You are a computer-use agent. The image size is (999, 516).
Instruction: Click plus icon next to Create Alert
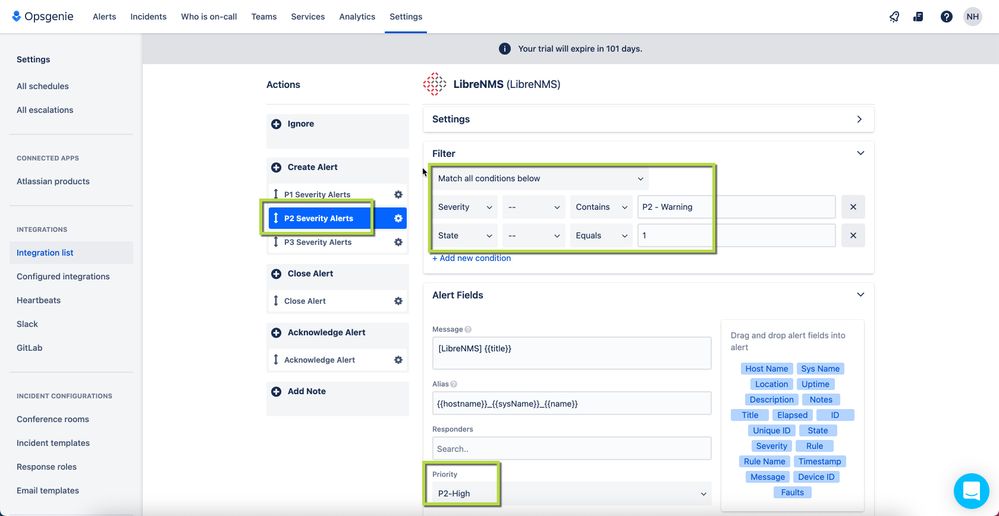(276, 168)
